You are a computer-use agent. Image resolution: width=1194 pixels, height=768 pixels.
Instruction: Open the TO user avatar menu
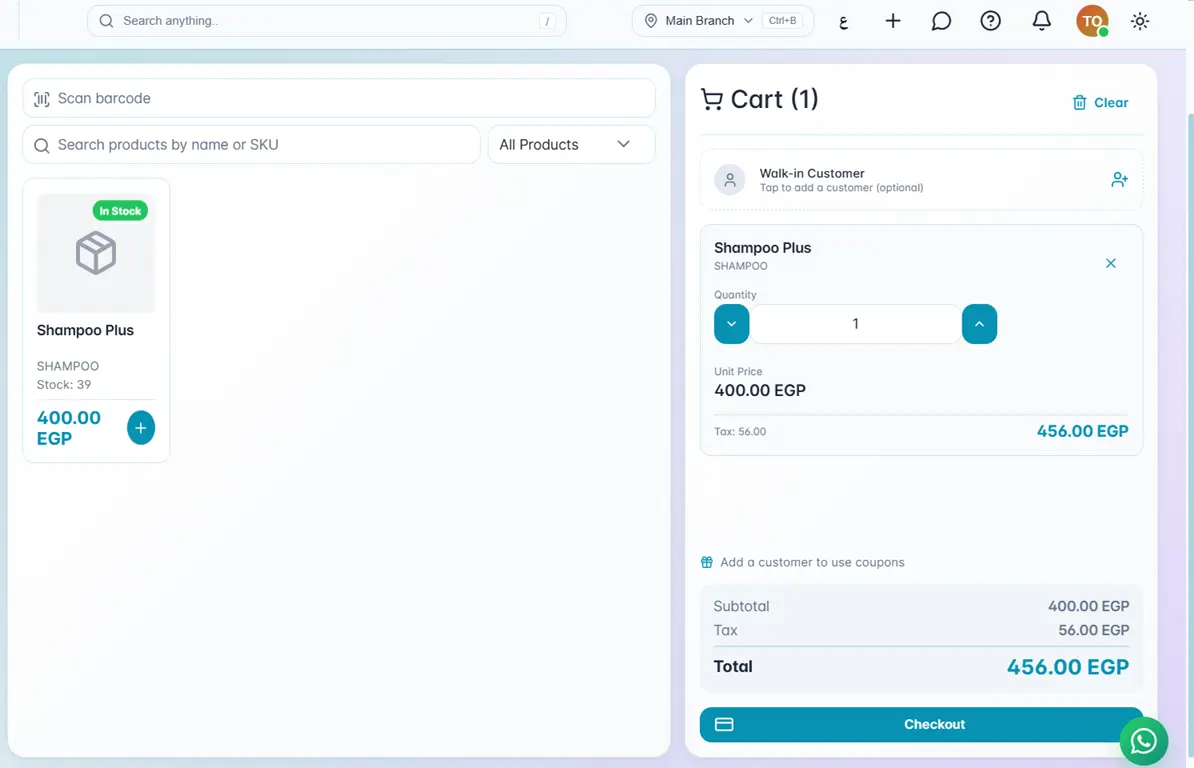[1091, 21]
